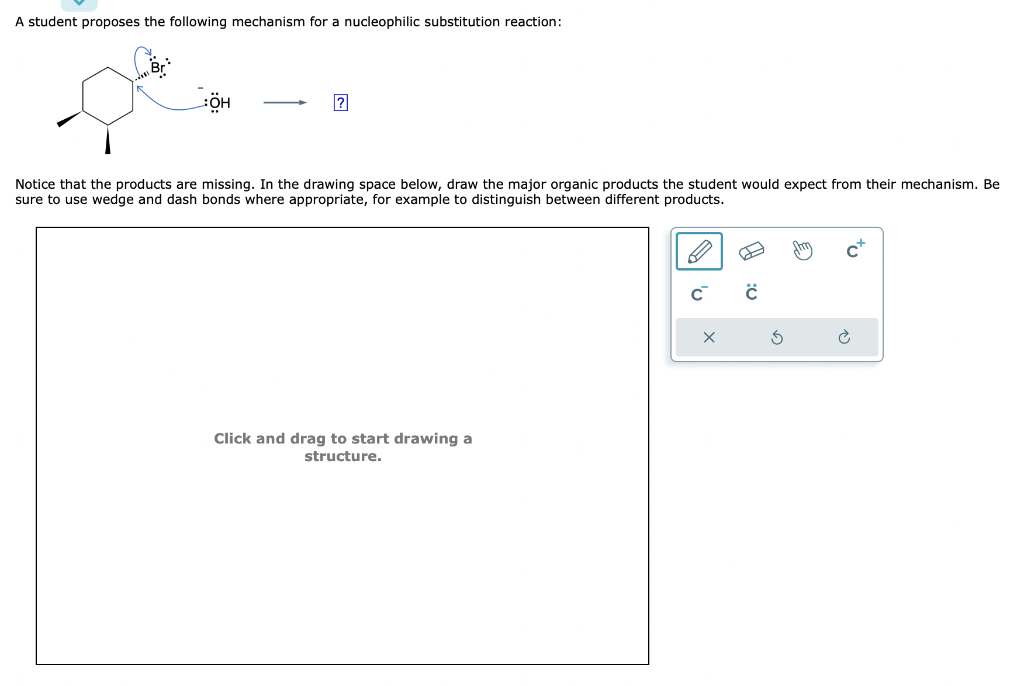Click the hydroxide OH group in the diagram

(218, 101)
